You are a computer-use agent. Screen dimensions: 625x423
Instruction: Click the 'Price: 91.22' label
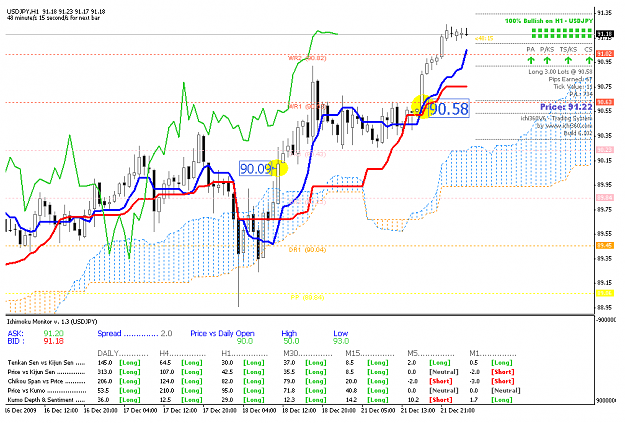pyautogui.click(x=566, y=107)
